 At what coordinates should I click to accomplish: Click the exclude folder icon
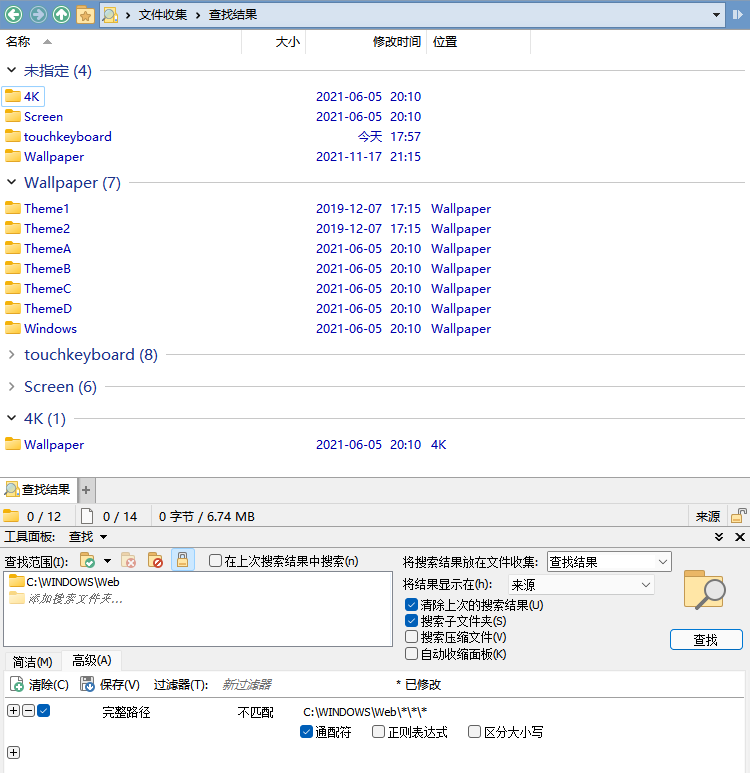tap(155, 561)
